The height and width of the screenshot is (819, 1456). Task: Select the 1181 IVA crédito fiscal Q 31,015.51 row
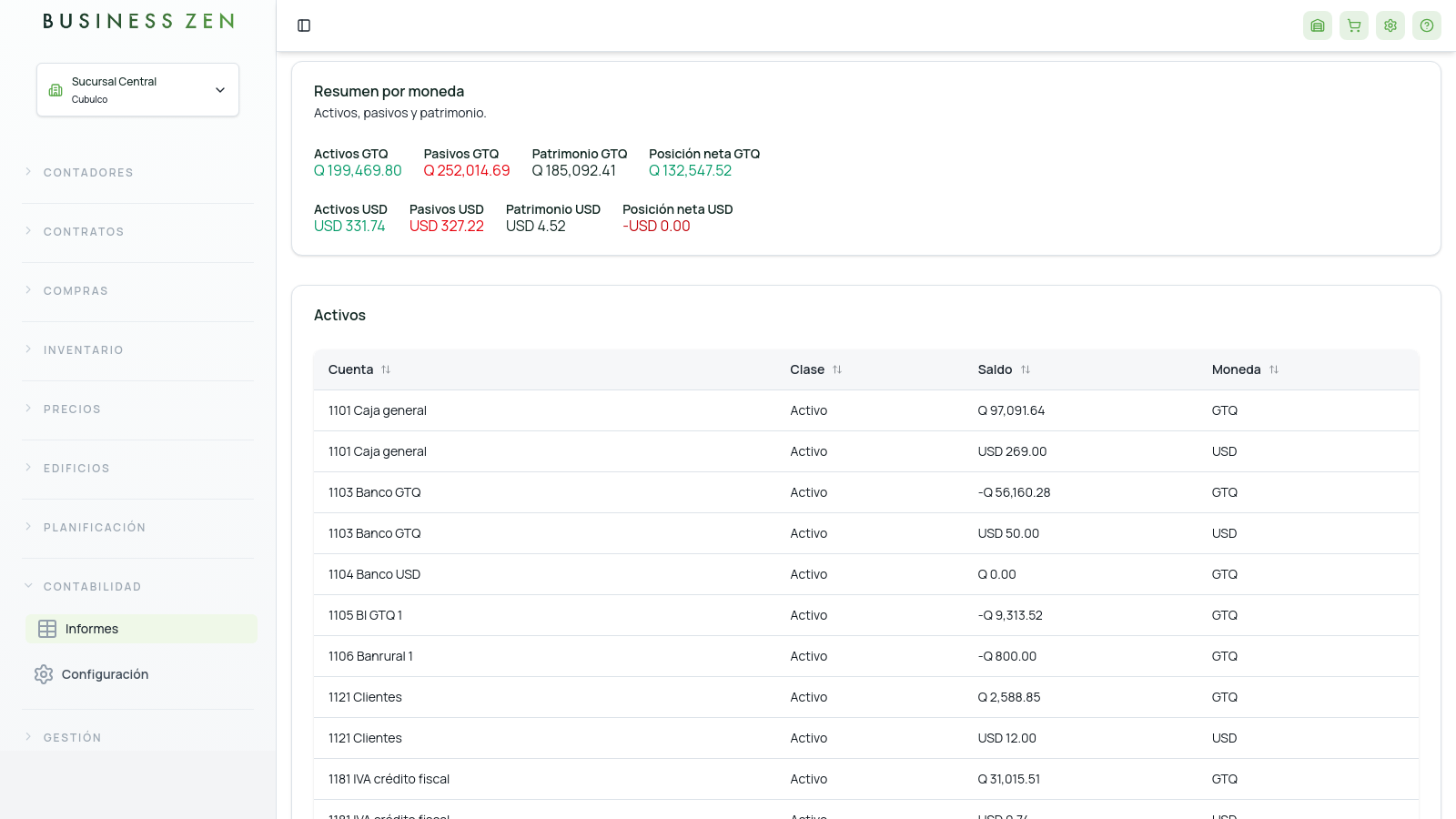[866, 779]
